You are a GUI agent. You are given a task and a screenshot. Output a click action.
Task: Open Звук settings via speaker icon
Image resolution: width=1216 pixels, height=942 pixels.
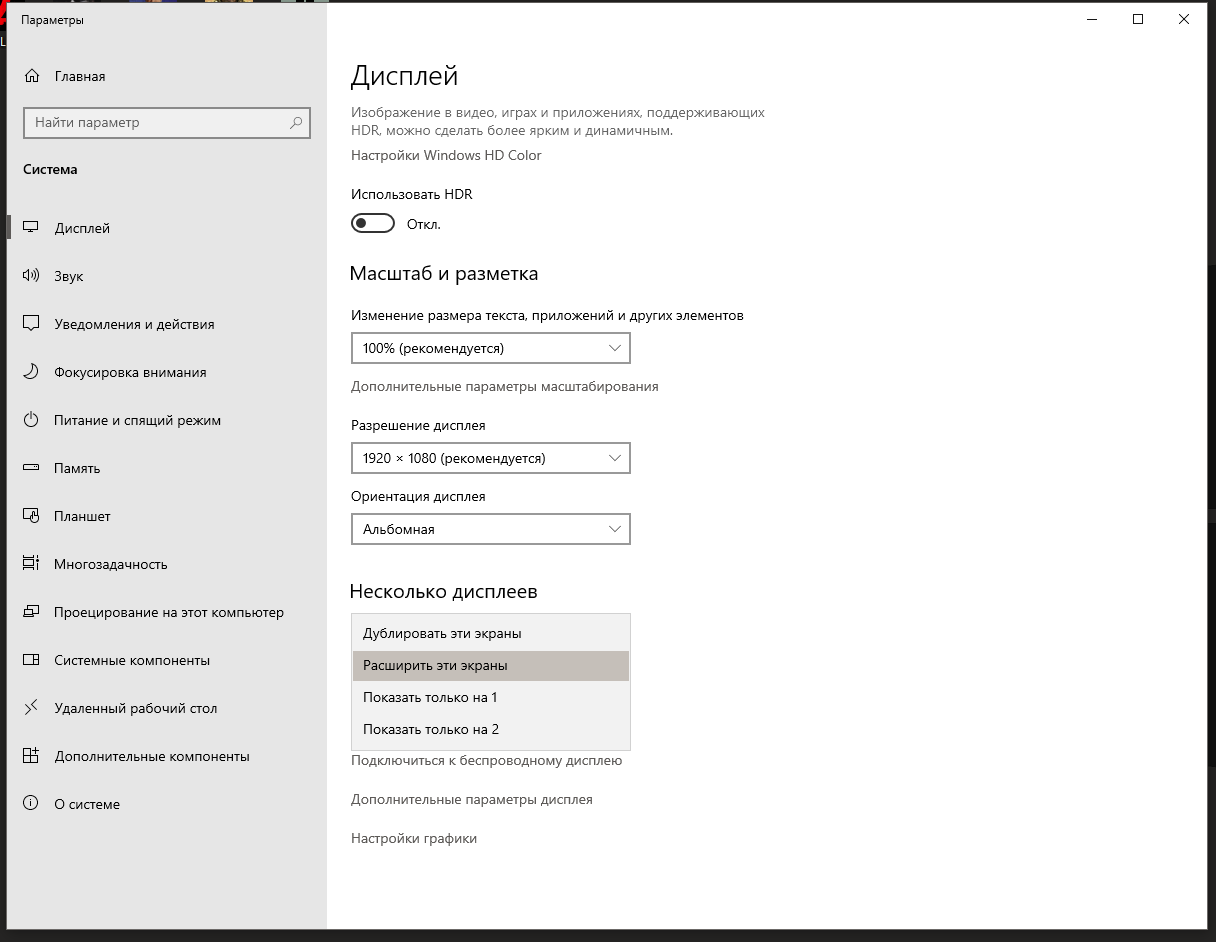(31, 276)
